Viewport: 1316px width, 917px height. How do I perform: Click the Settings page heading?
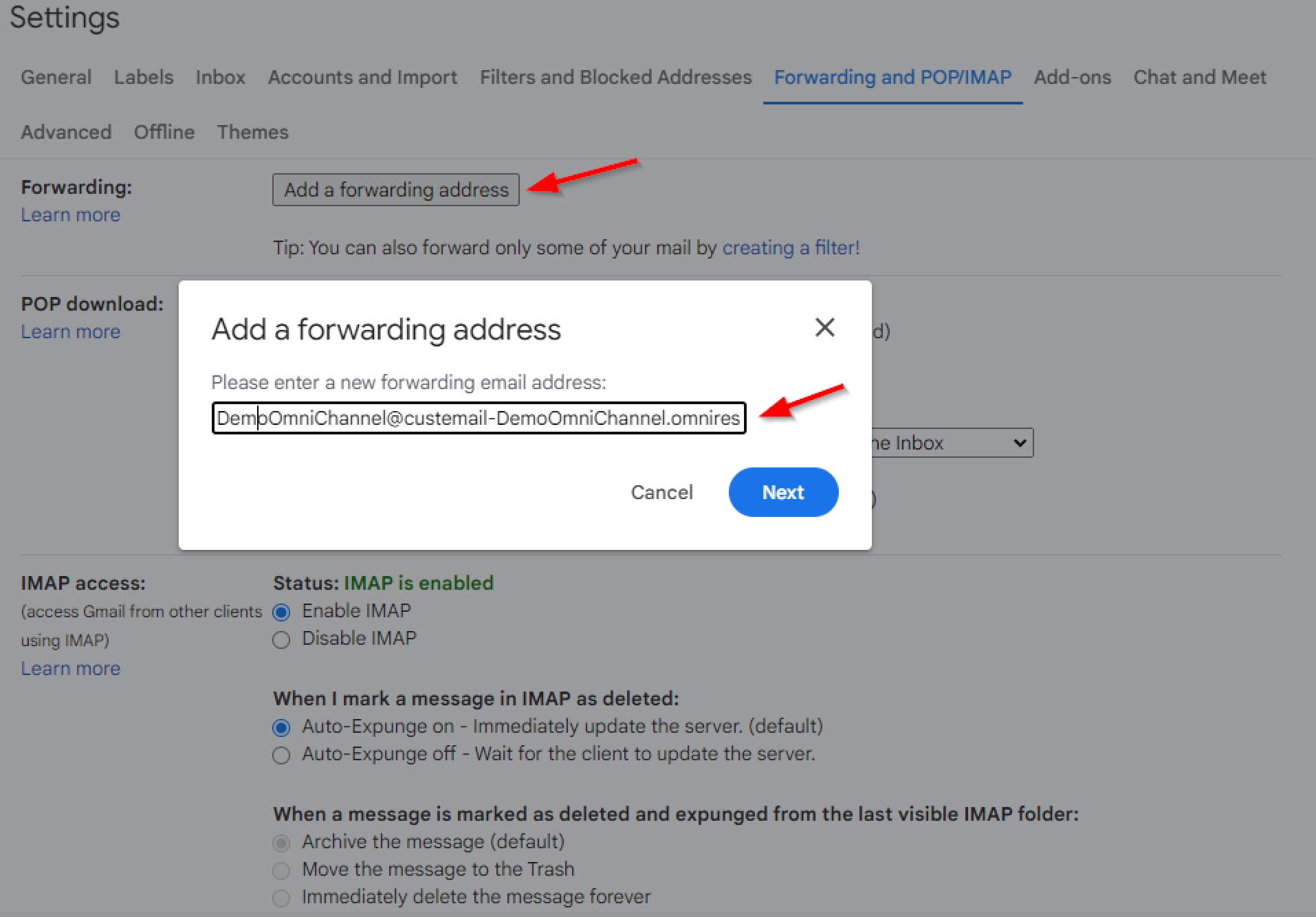[65, 16]
